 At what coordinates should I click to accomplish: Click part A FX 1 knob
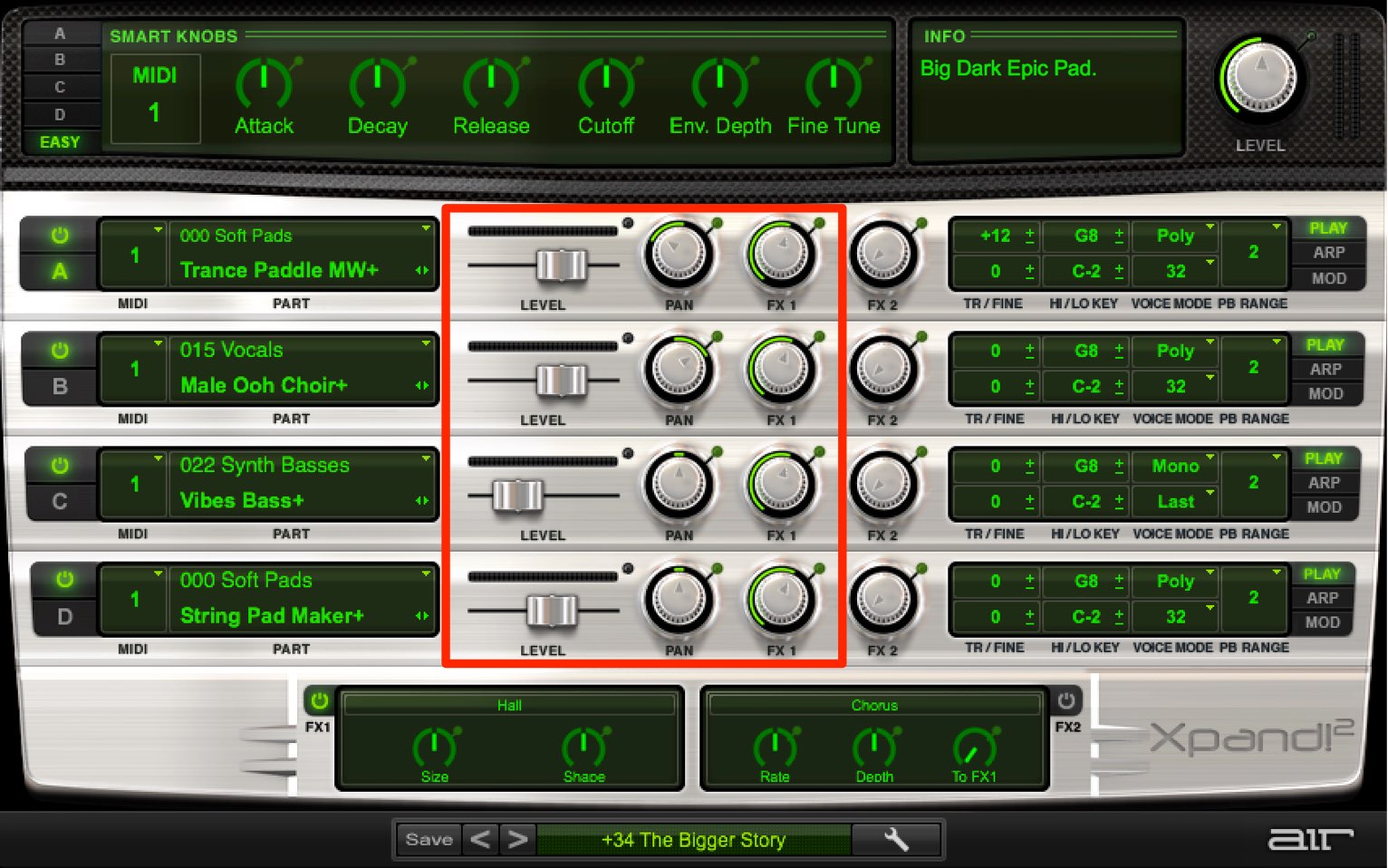781,255
